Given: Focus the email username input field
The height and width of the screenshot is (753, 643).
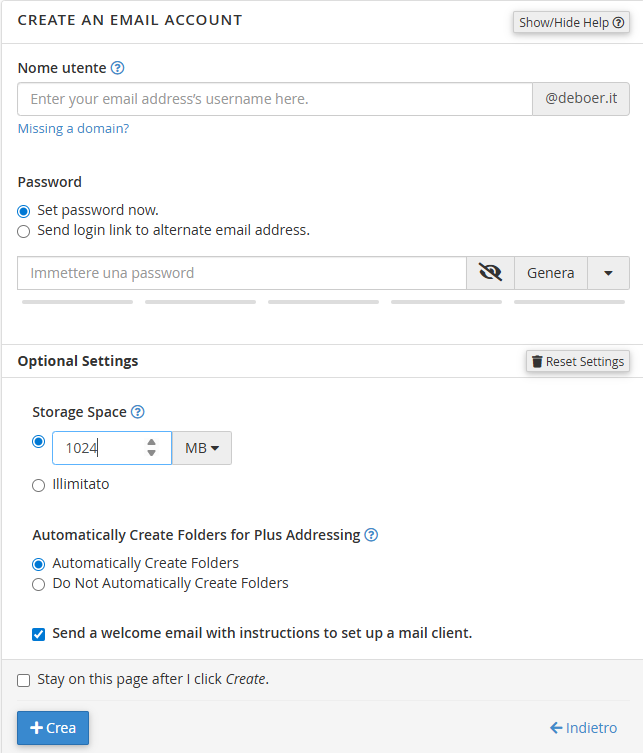Looking at the screenshot, I should point(275,99).
